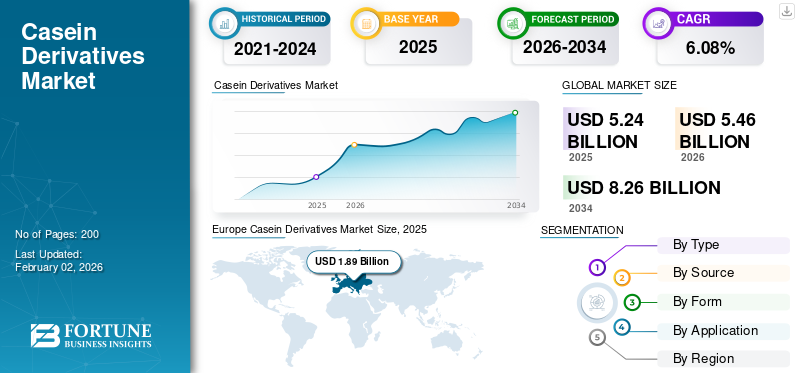Click the USD 8.26 BILLION figure
This screenshot has height=373, width=800.
[x=644, y=188]
